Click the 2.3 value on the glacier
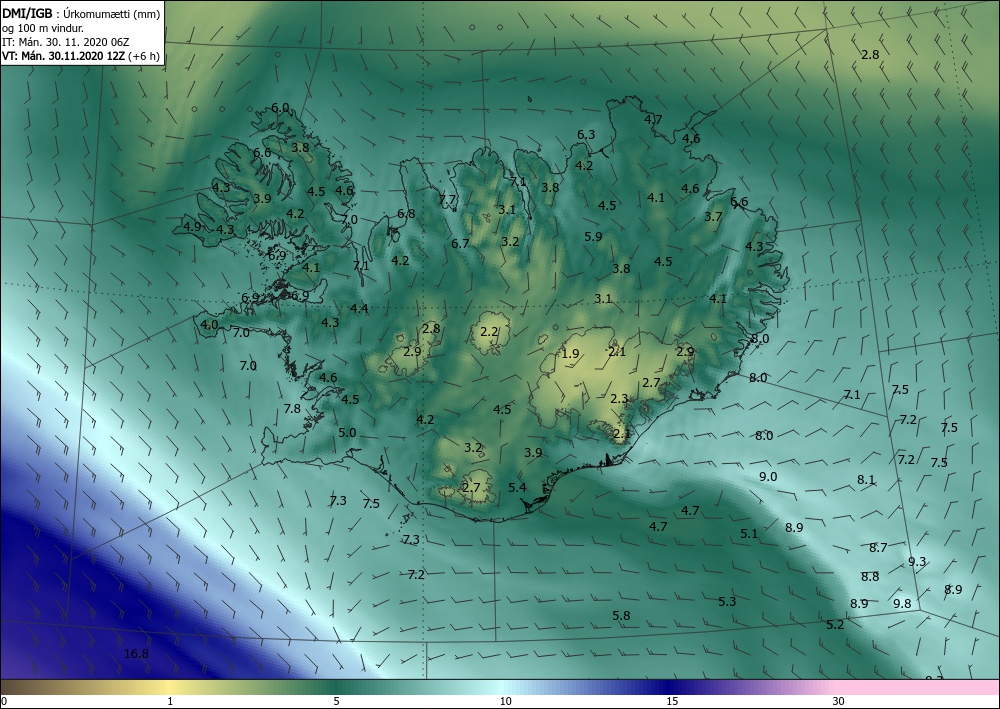Image resolution: width=1000 pixels, height=709 pixels. click(619, 399)
